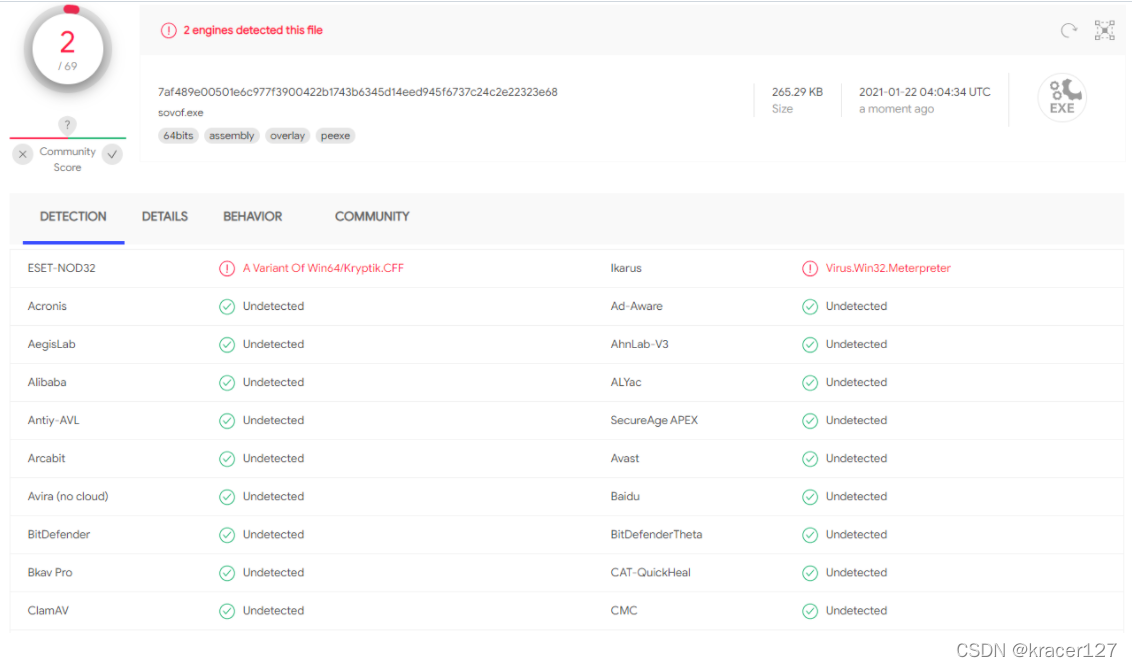
Task: Click green checkmark beside Avast result
Action: pos(810,458)
